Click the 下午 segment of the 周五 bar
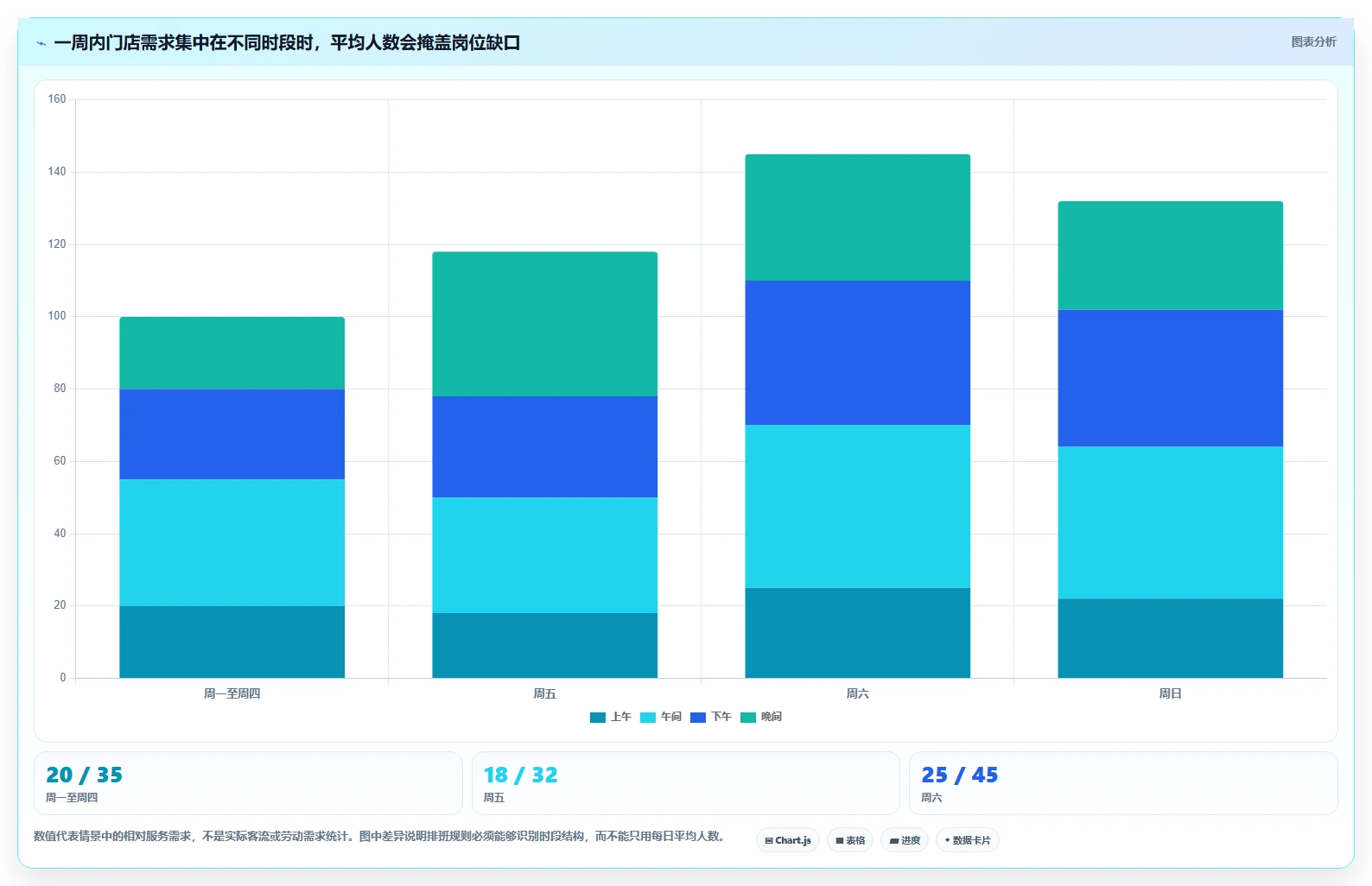Image resolution: width=1372 pixels, height=886 pixels. pos(545,446)
